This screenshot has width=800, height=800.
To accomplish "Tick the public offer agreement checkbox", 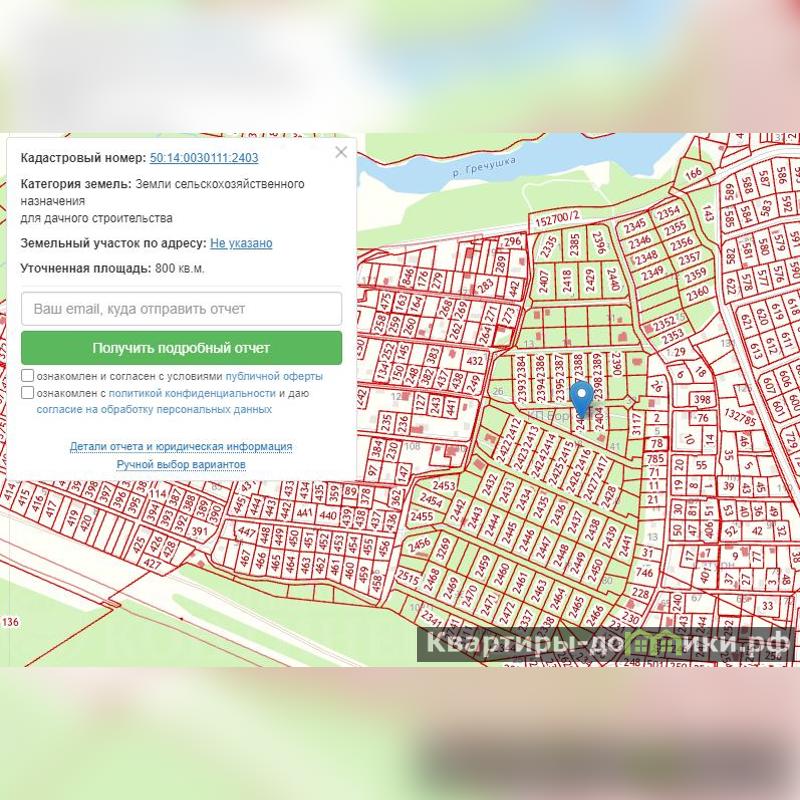I will coord(28,376).
